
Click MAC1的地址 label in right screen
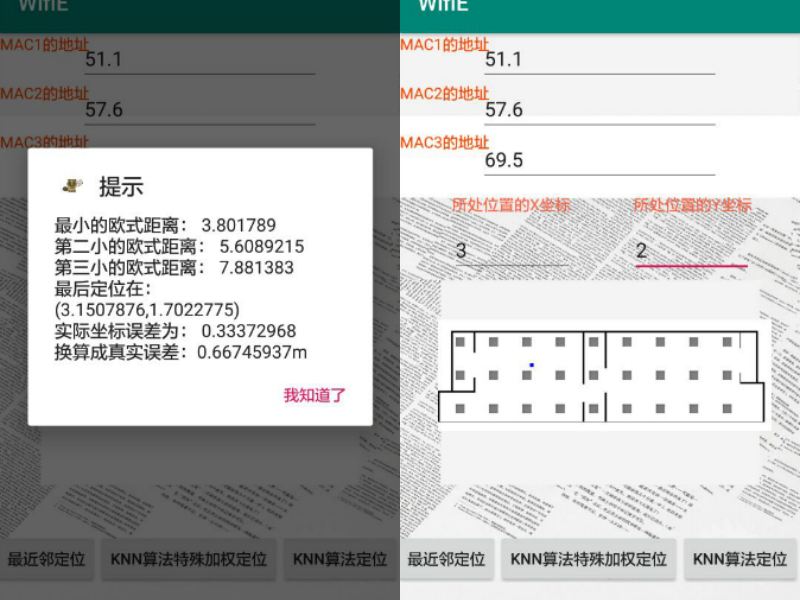coord(444,44)
